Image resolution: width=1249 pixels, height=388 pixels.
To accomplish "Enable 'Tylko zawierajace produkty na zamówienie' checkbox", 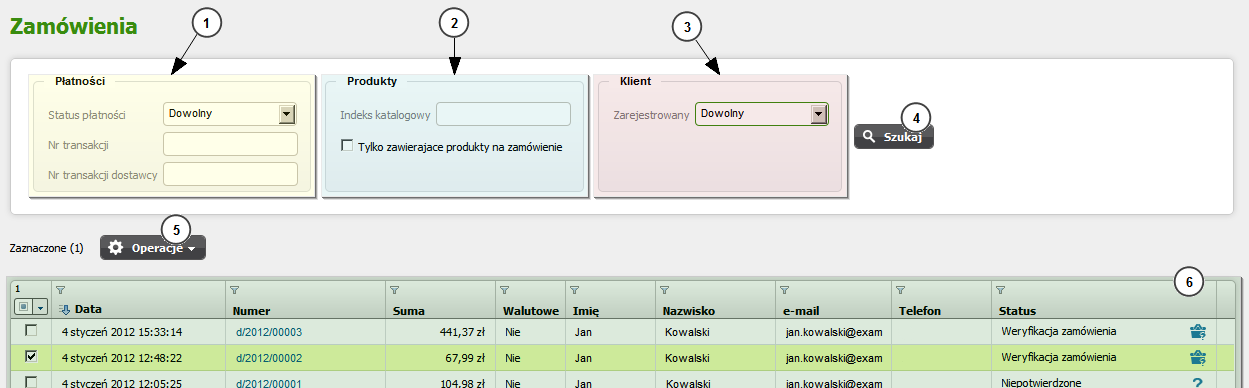I will tap(347, 146).
